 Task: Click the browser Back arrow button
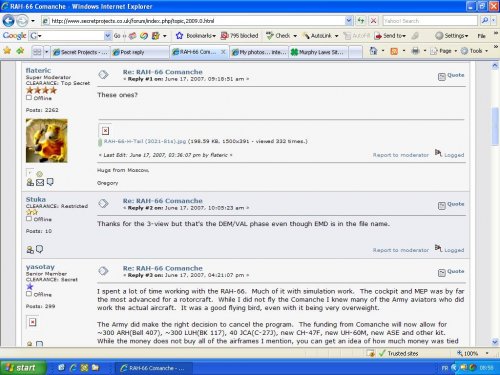pyautogui.click(x=8, y=21)
